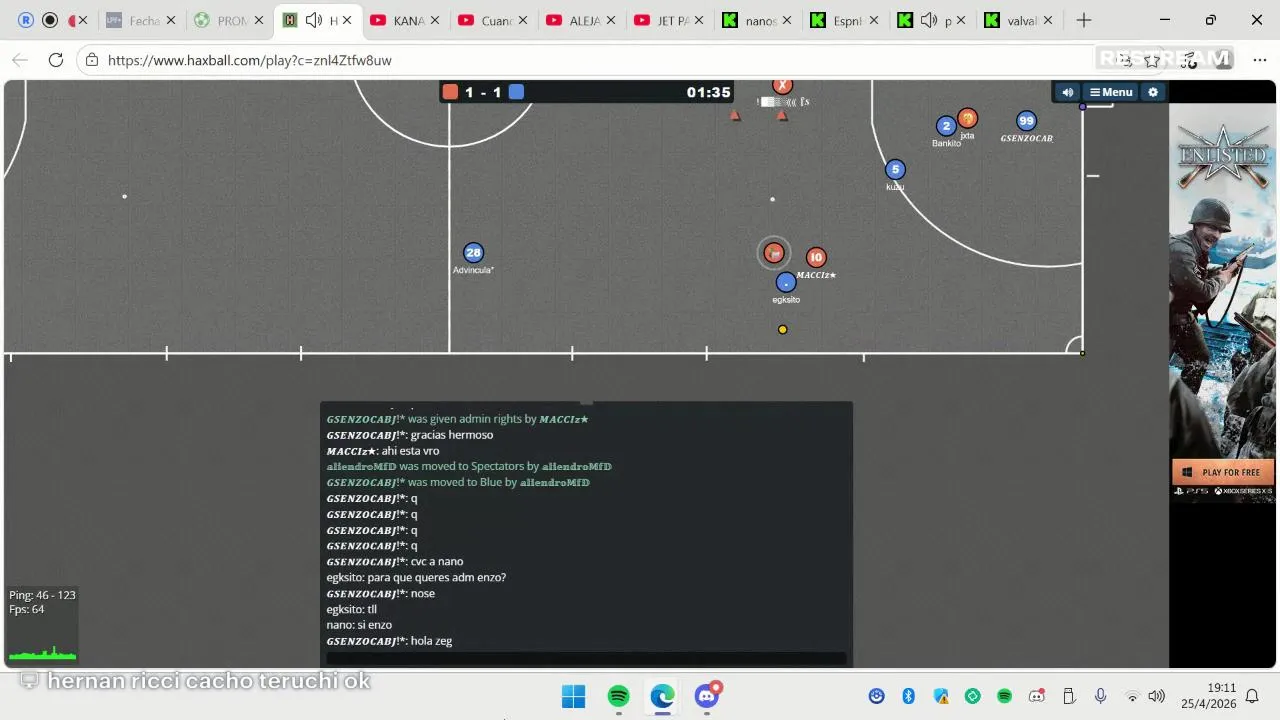This screenshot has height=720, width=1280.
Task: Click Spotify icon in system tray
Action: [x=1005, y=696]
